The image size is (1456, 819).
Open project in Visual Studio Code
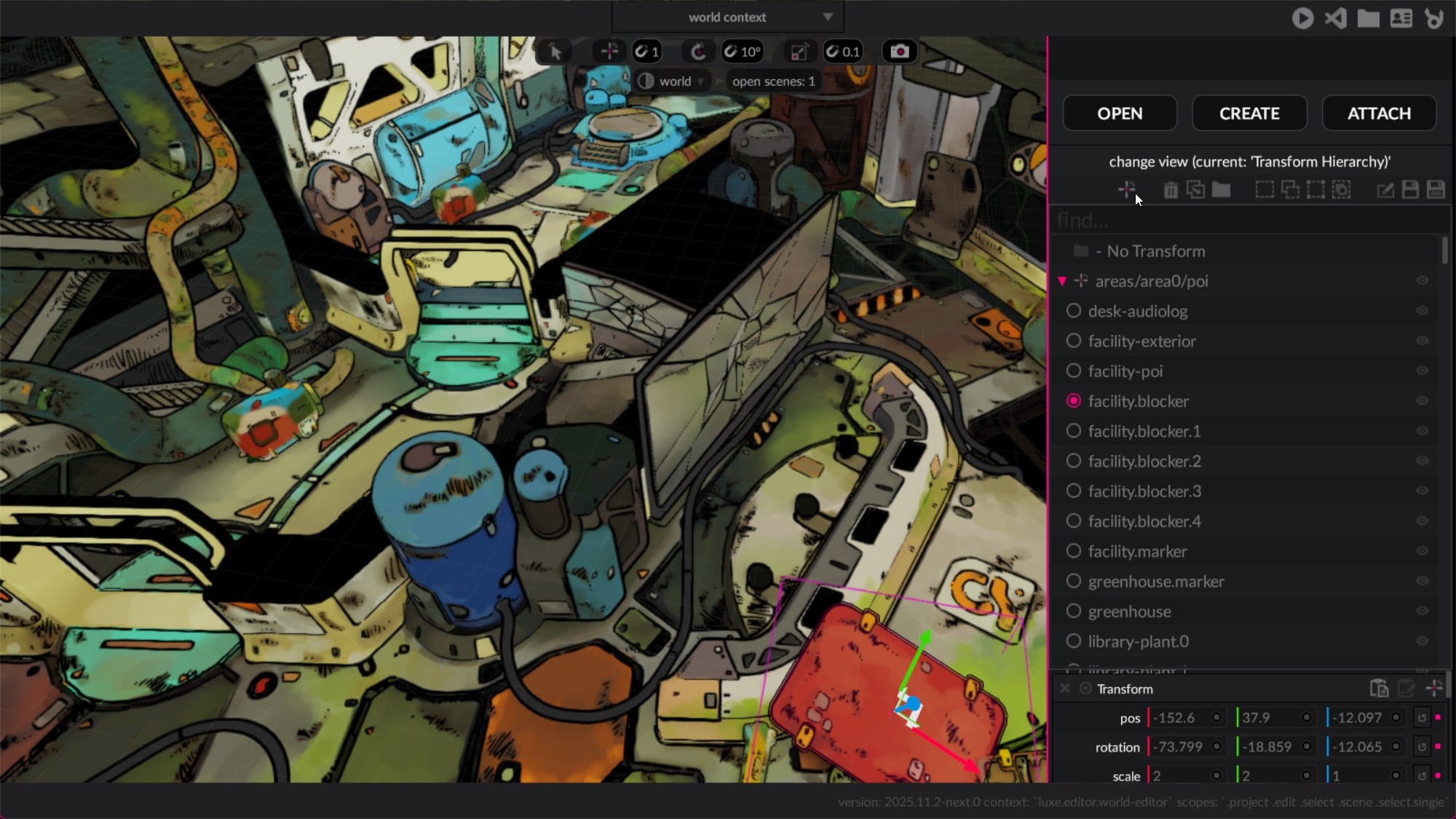coord(1335,18)
